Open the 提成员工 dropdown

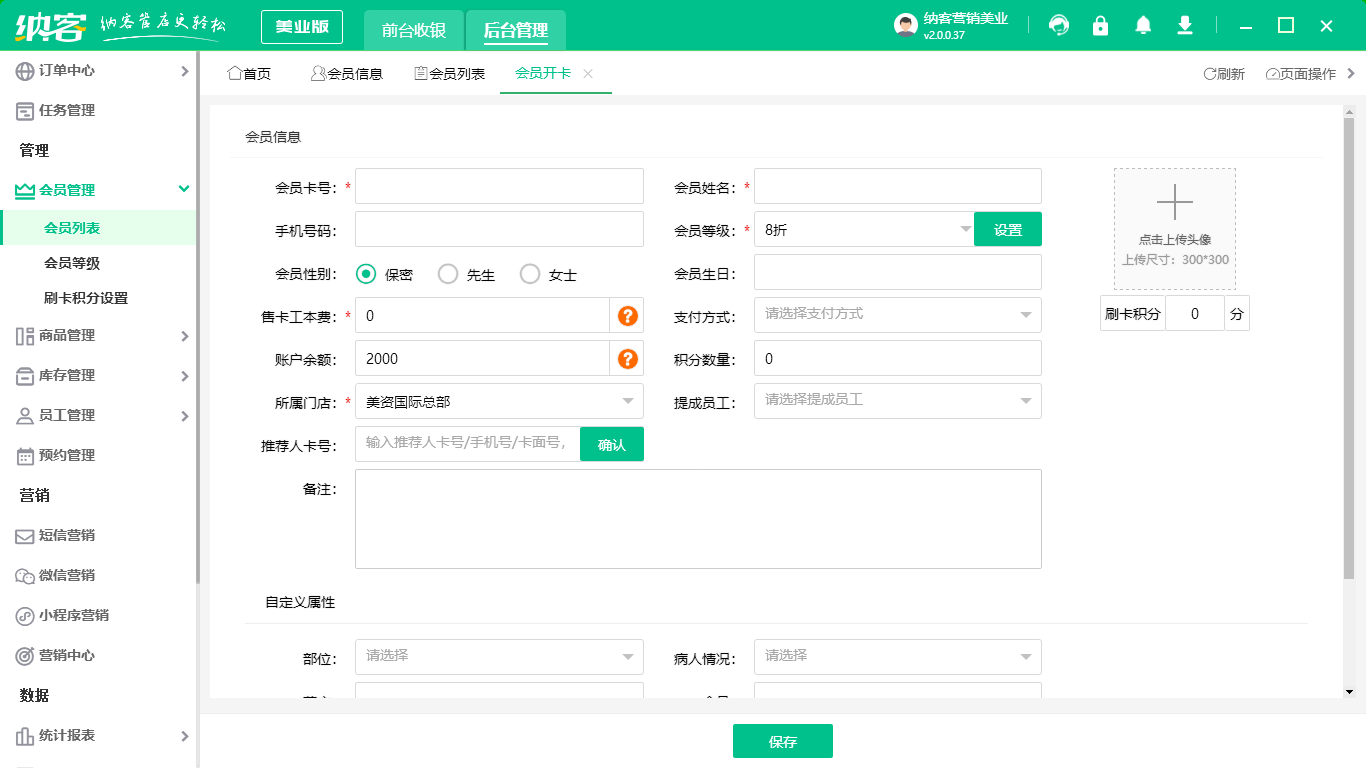click(x=897, y=401)
